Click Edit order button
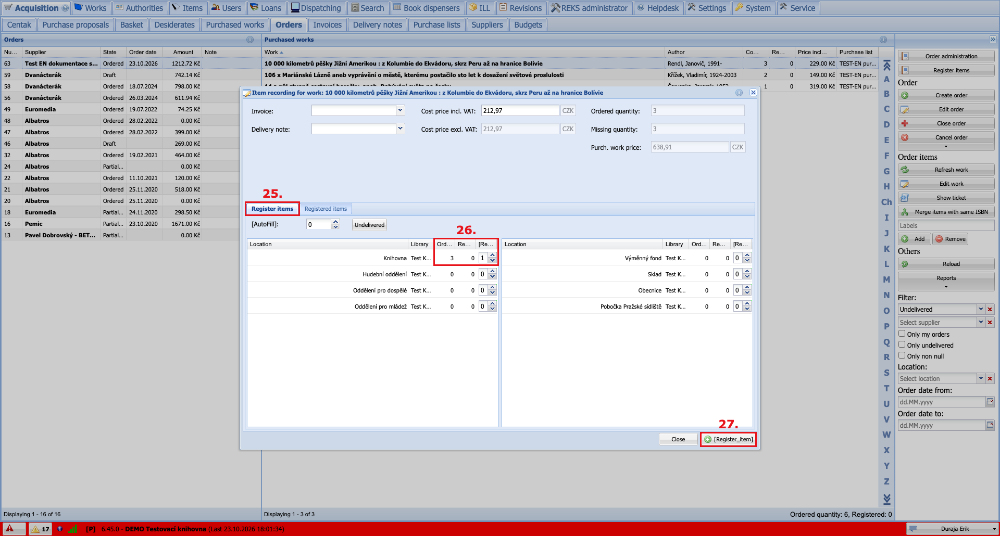 click(946, 109)
